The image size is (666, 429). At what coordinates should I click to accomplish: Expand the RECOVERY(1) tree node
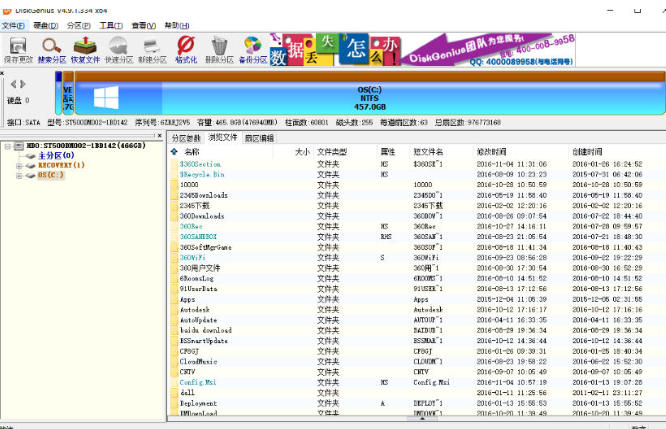click(19, 166)
